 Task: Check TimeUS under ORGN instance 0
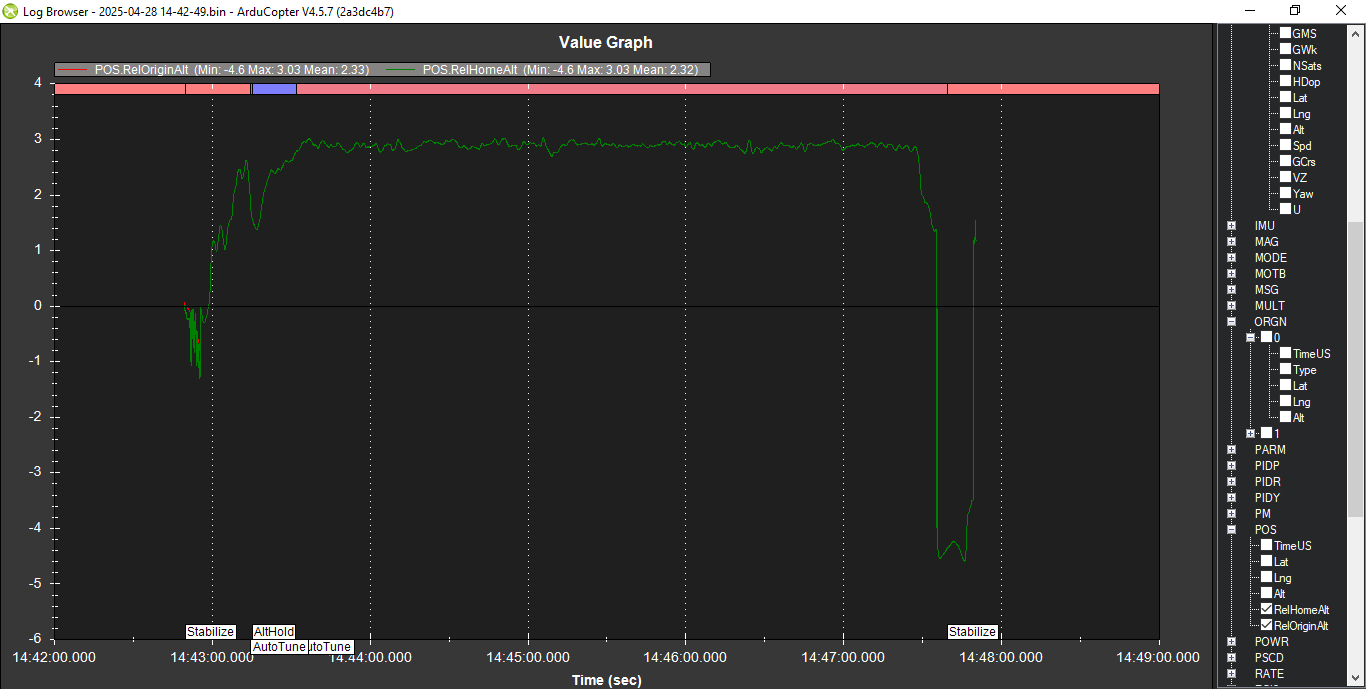point(1286,353)
